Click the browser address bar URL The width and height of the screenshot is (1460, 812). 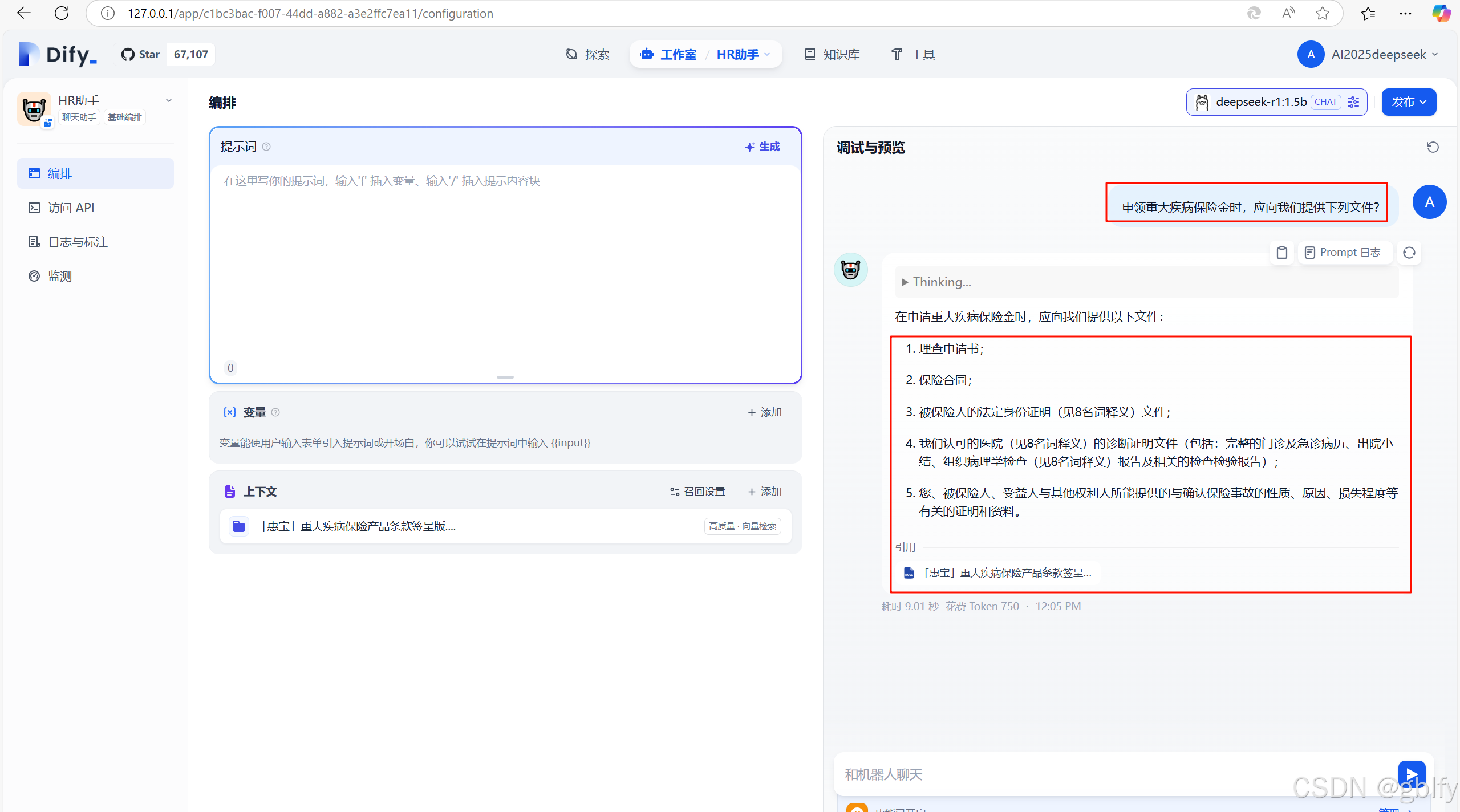pos(310,13)
